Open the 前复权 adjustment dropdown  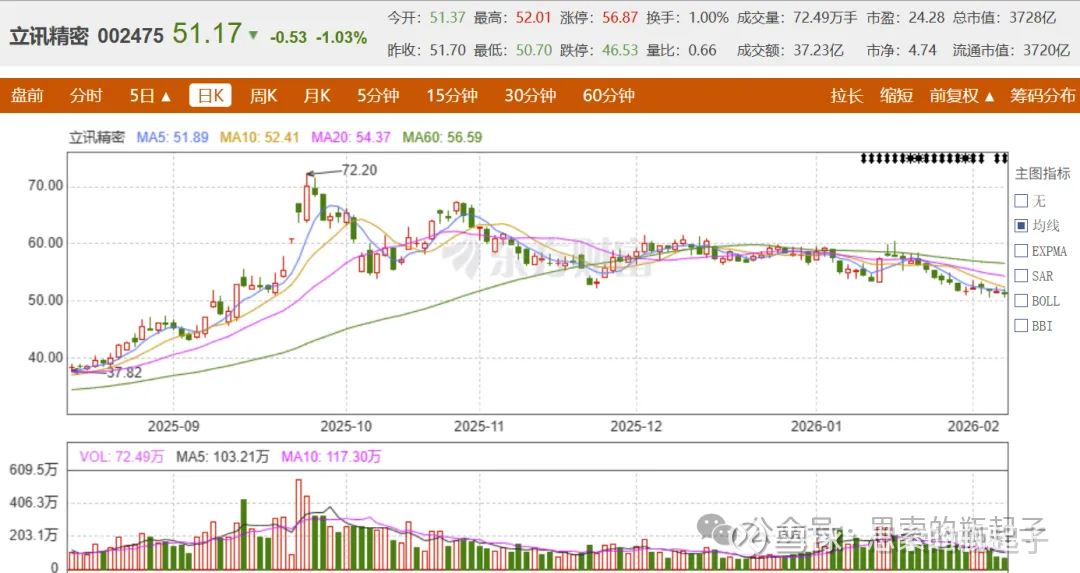point(962,96)
